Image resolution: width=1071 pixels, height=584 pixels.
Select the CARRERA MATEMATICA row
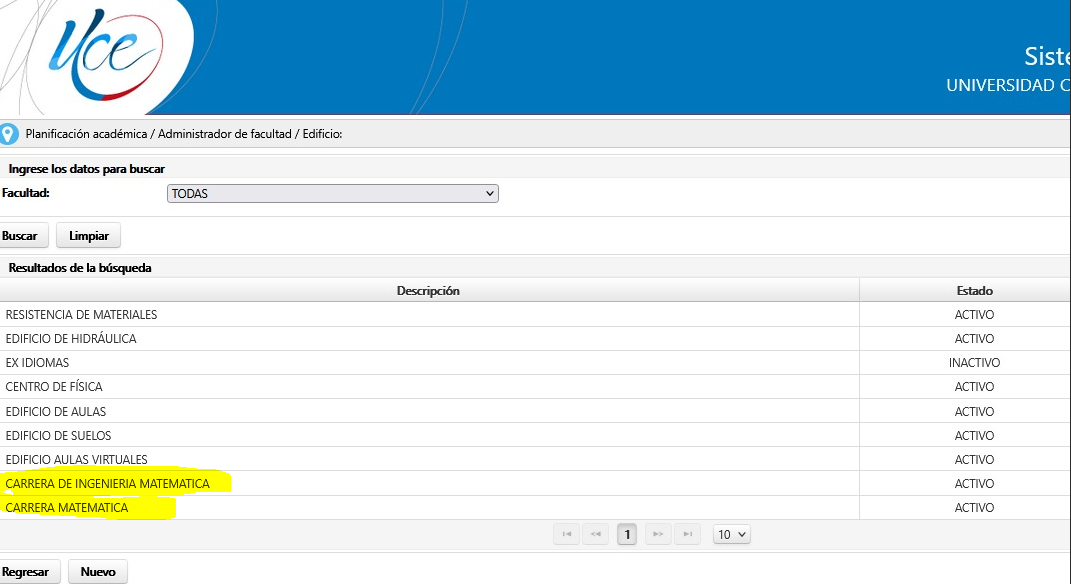[67, 508]
